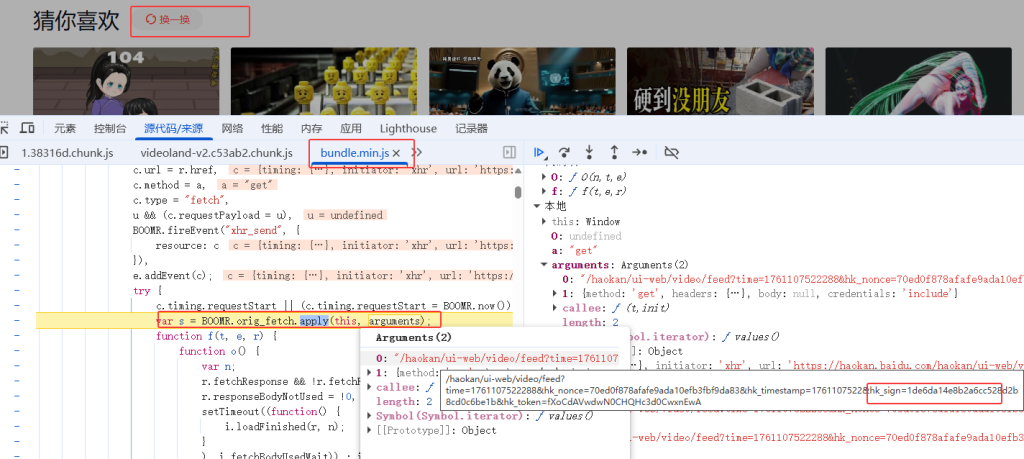This screenshot has height=459, width=1024.
Task: Toggle the deactivate breakpoints icon
Action: click(x=671, y=152)
